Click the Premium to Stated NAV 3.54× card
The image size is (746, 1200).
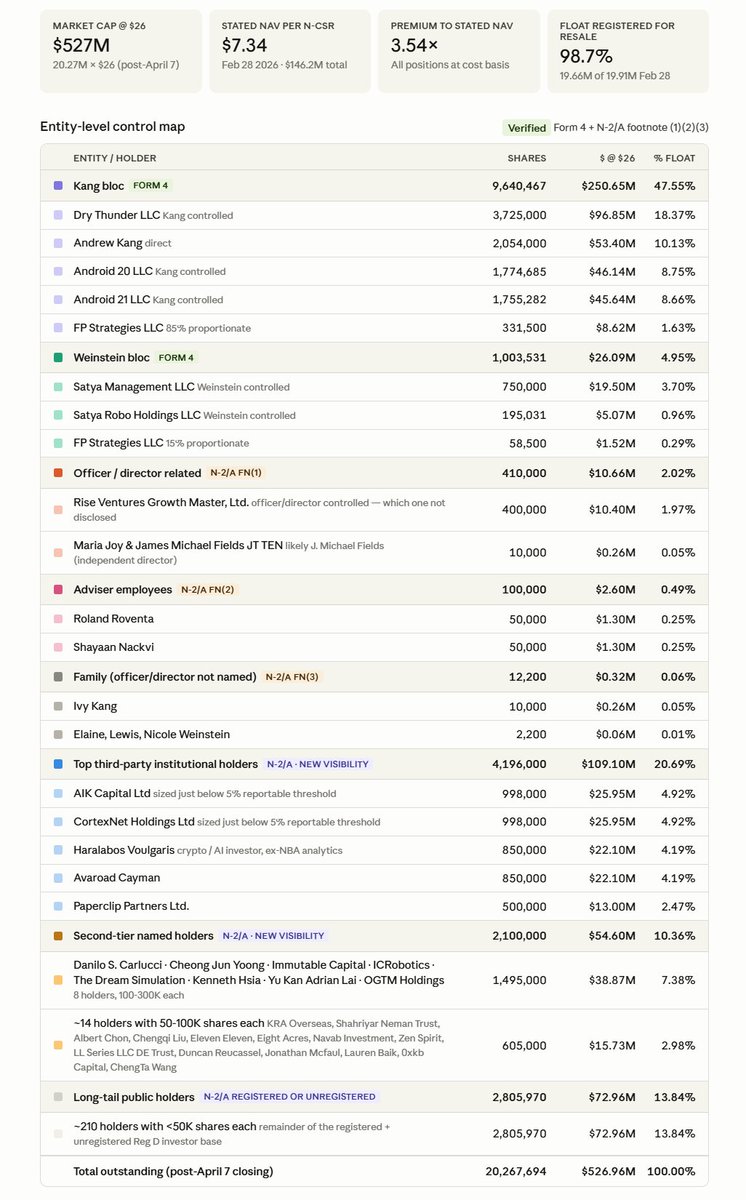[x=458, y=51]
